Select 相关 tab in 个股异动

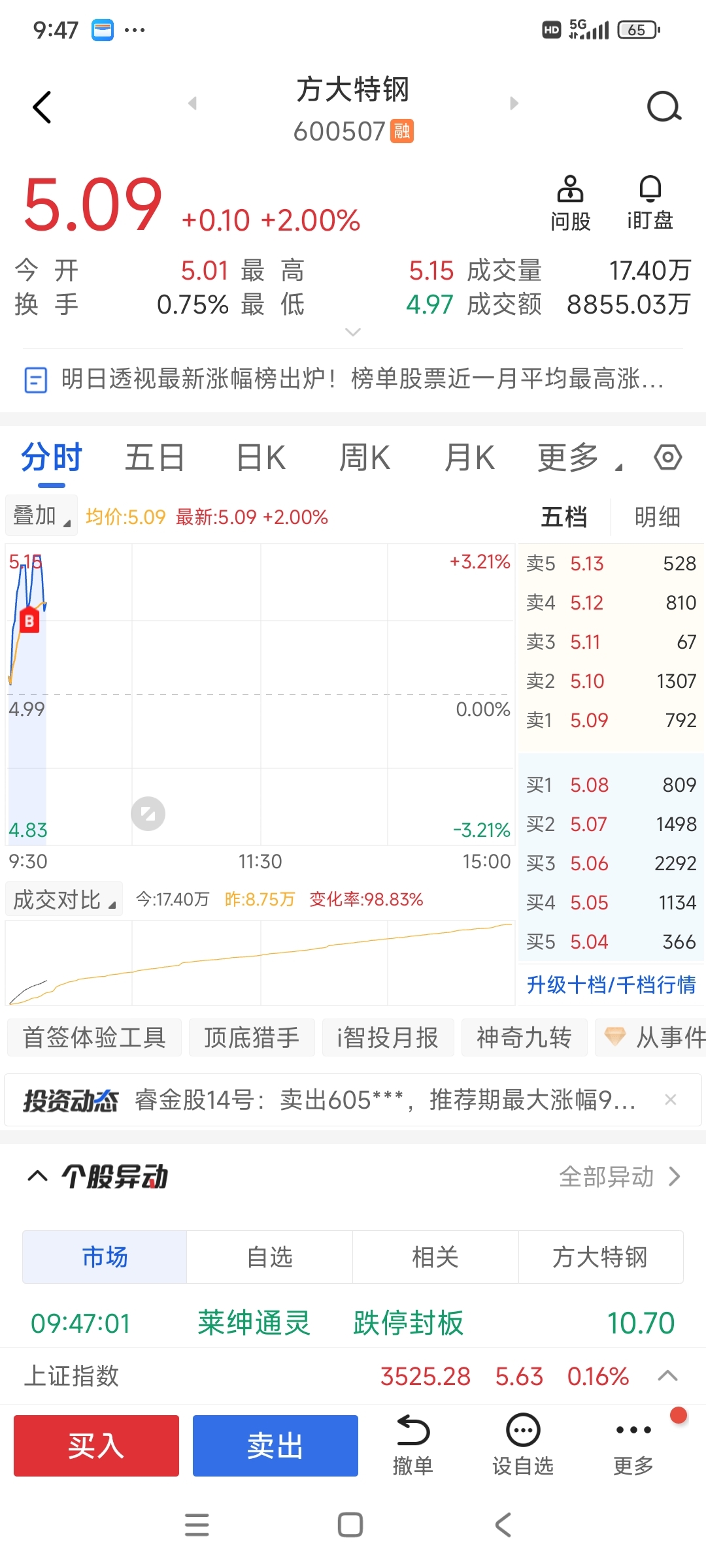tap(435, 1257)
